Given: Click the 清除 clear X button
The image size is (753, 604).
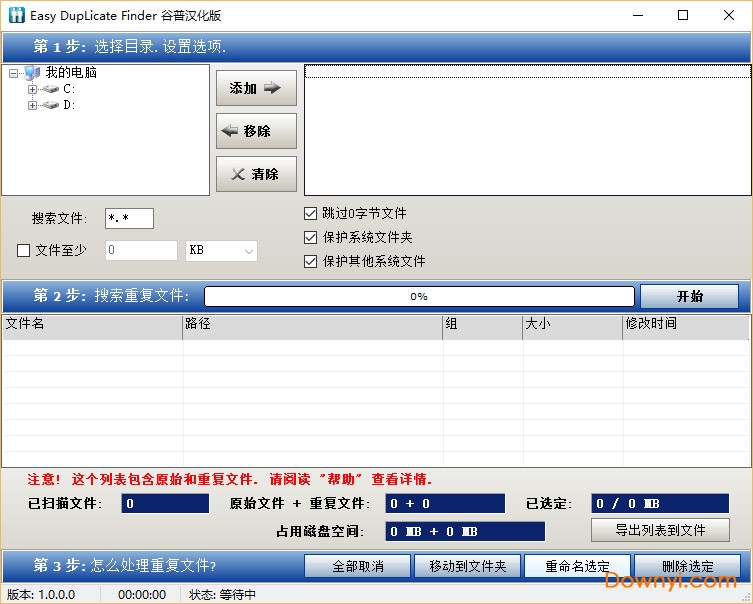Looking at the screenshot, I should pyautogui.click(x=256, y=174).
